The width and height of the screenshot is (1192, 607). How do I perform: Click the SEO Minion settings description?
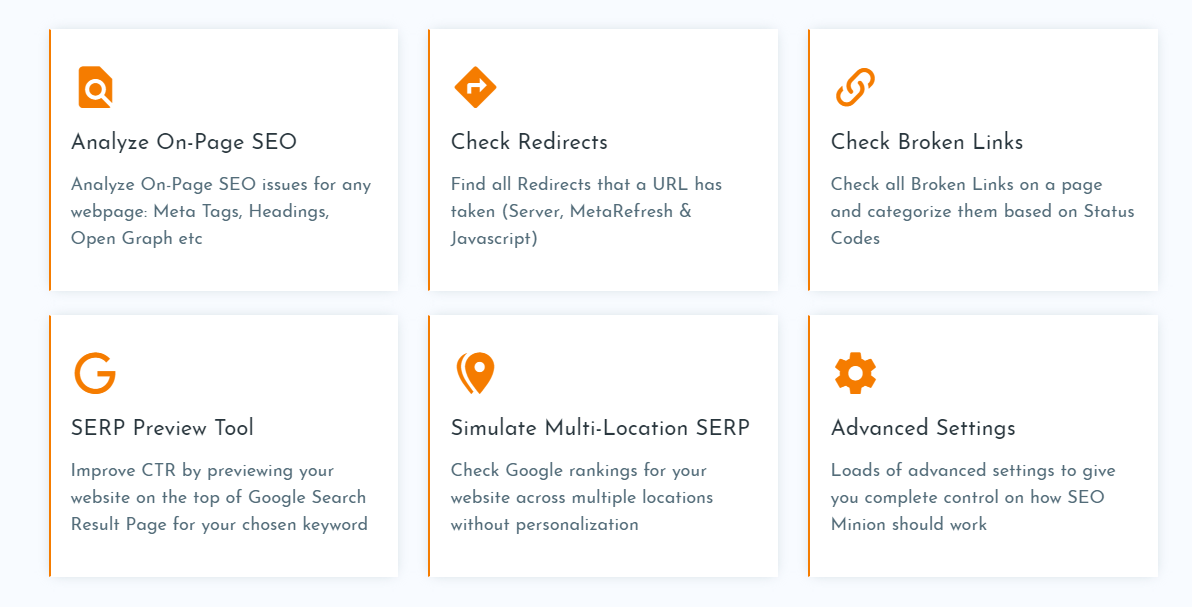pyautogui.click(x=973, y=497)
